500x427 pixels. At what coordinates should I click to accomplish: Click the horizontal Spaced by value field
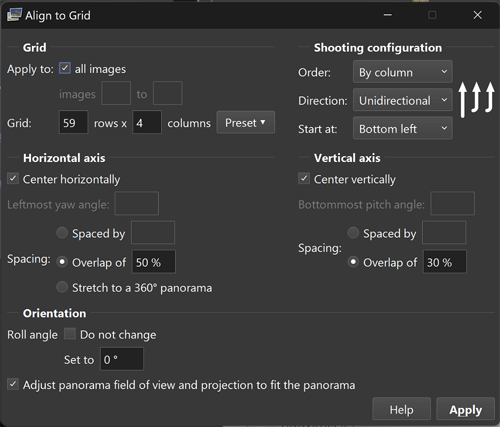pyautogui.click(x=153, y=233)
